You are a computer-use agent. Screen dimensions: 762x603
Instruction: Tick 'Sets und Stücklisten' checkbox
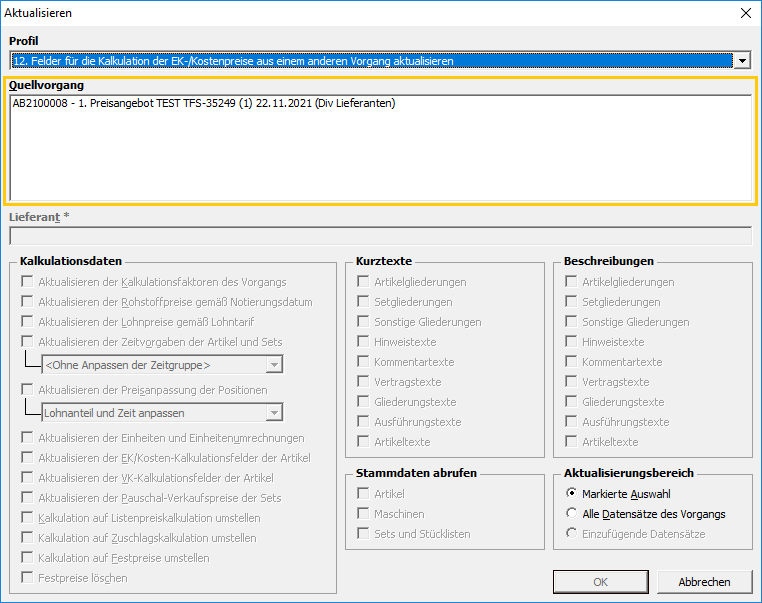[364, 534]
